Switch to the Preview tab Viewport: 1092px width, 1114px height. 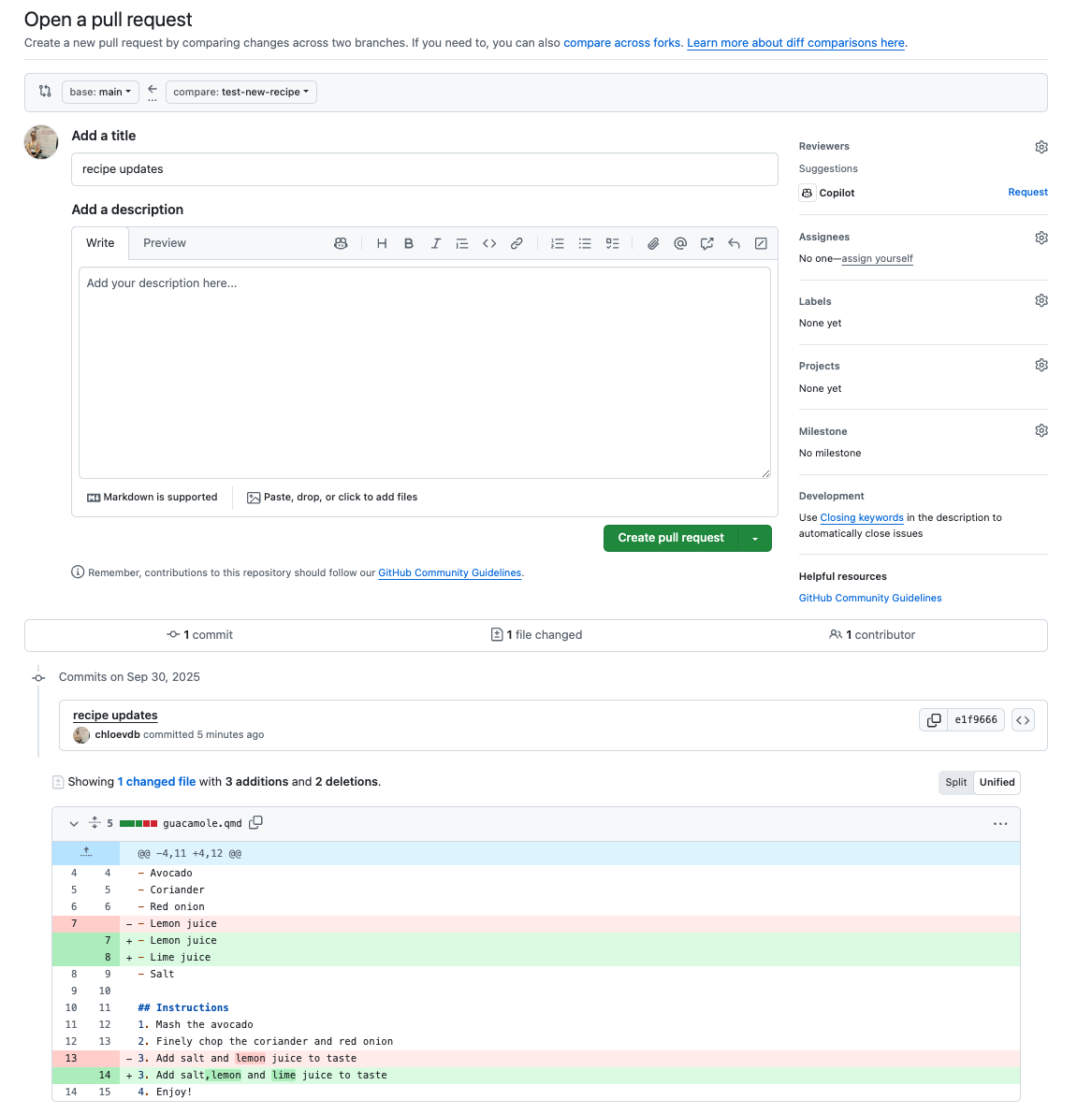(x=165, y=243)
